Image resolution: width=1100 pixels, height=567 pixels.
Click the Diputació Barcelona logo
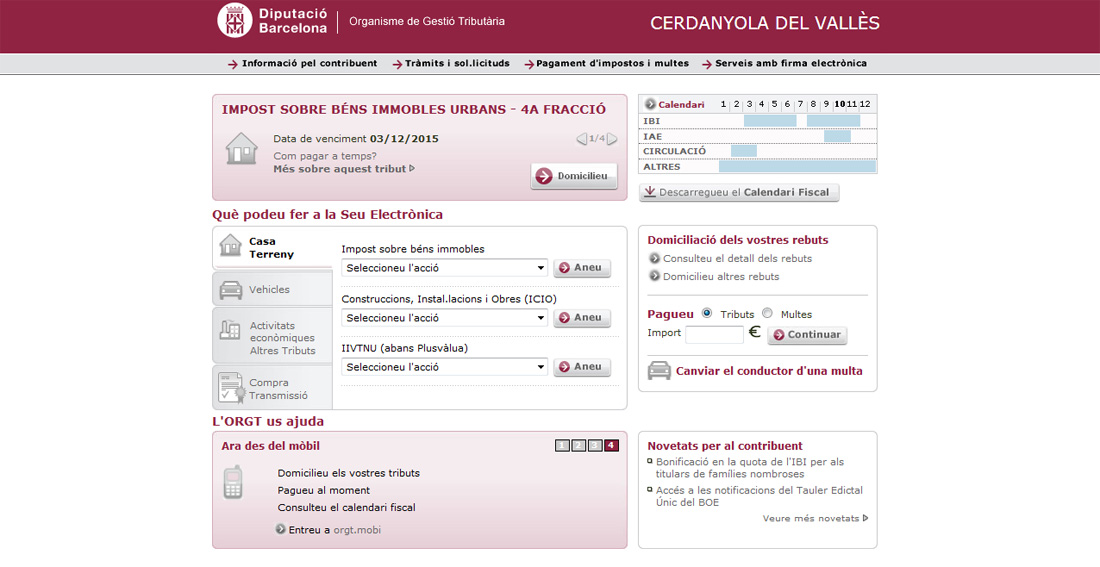273,20
